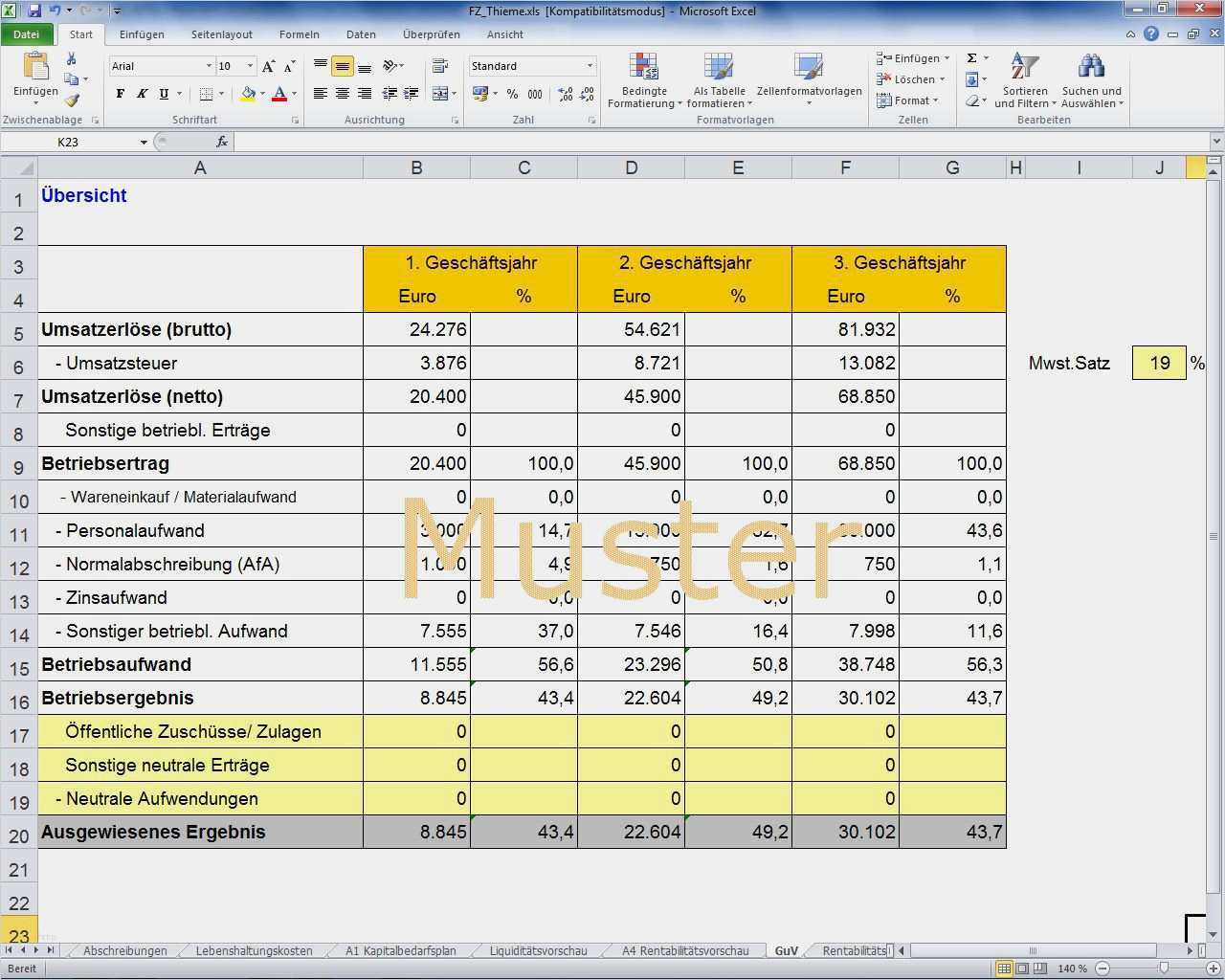Click the AutoSum sigma icon
The image size is (1225, 980).
tap(972, 58)
